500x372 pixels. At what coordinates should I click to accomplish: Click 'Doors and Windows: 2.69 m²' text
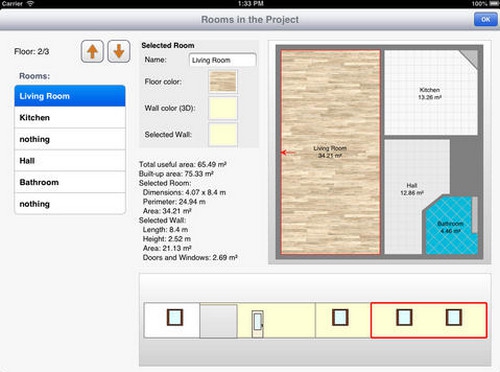tap(190, 258)
